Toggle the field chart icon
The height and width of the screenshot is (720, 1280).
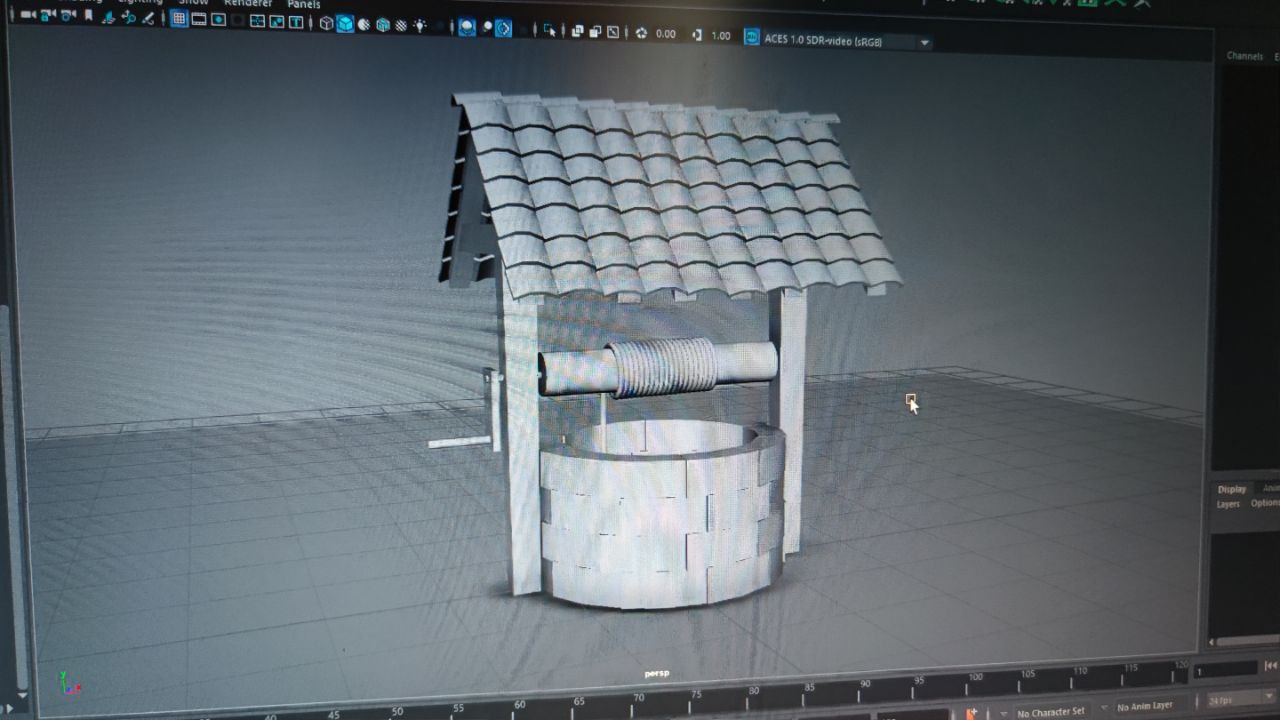point(257,21)
